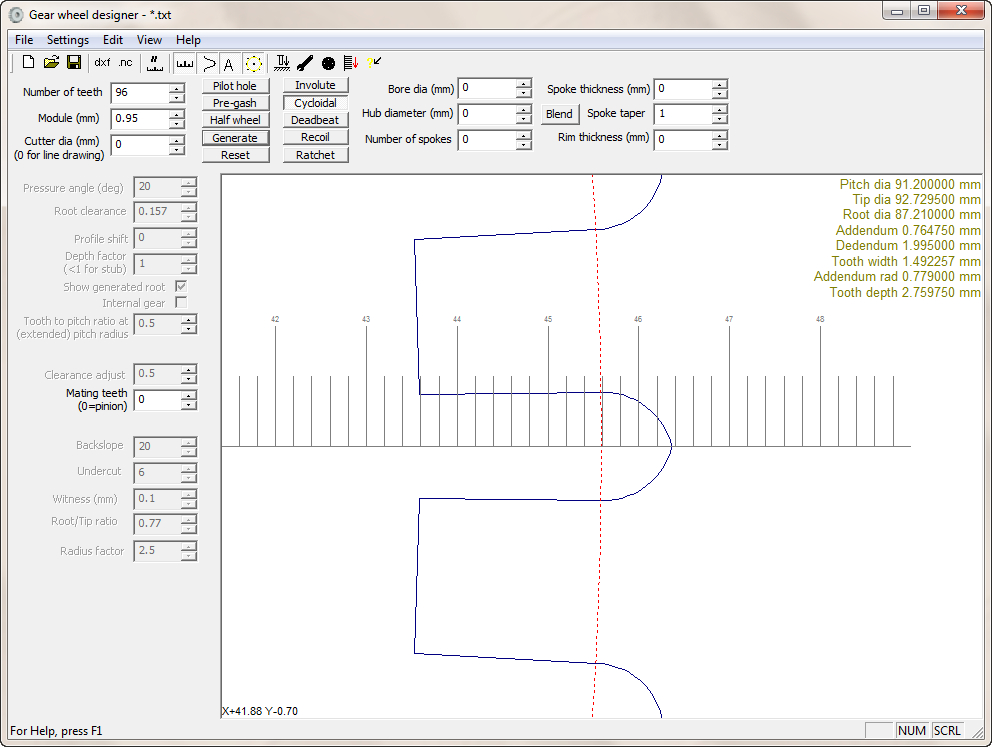
Task: Decrease Module value with down arrow
Action: point(177,124)
